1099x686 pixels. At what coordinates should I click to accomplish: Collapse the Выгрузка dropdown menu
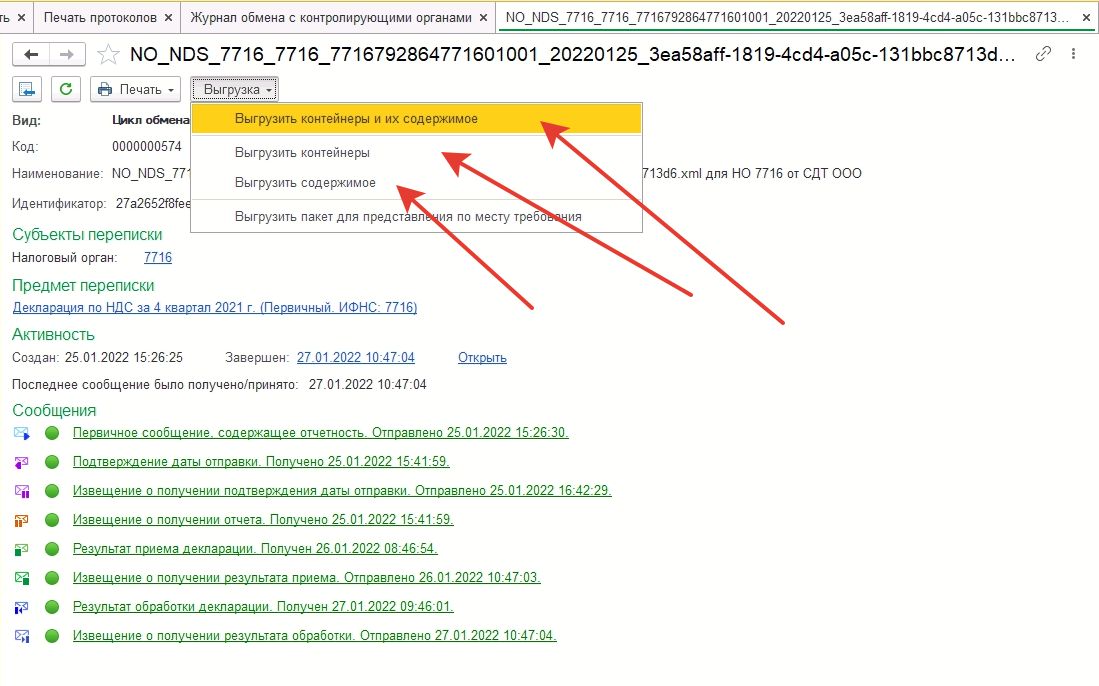tap(235, 89)
